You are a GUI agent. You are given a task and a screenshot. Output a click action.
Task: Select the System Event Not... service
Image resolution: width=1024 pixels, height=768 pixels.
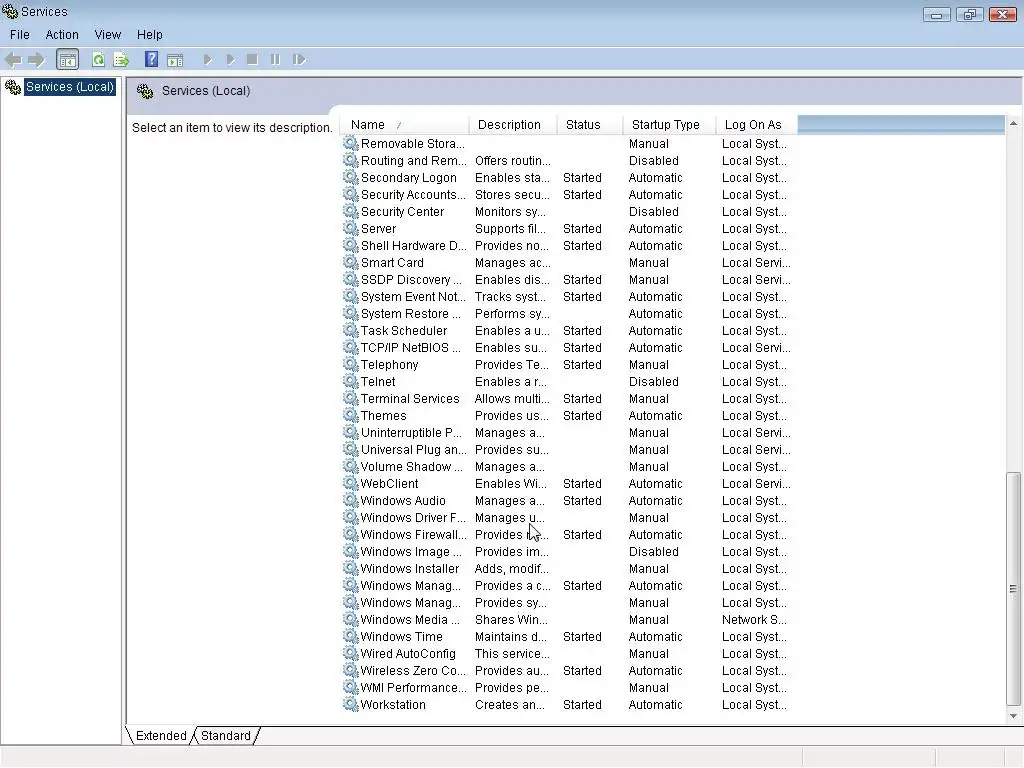point(413,296)
